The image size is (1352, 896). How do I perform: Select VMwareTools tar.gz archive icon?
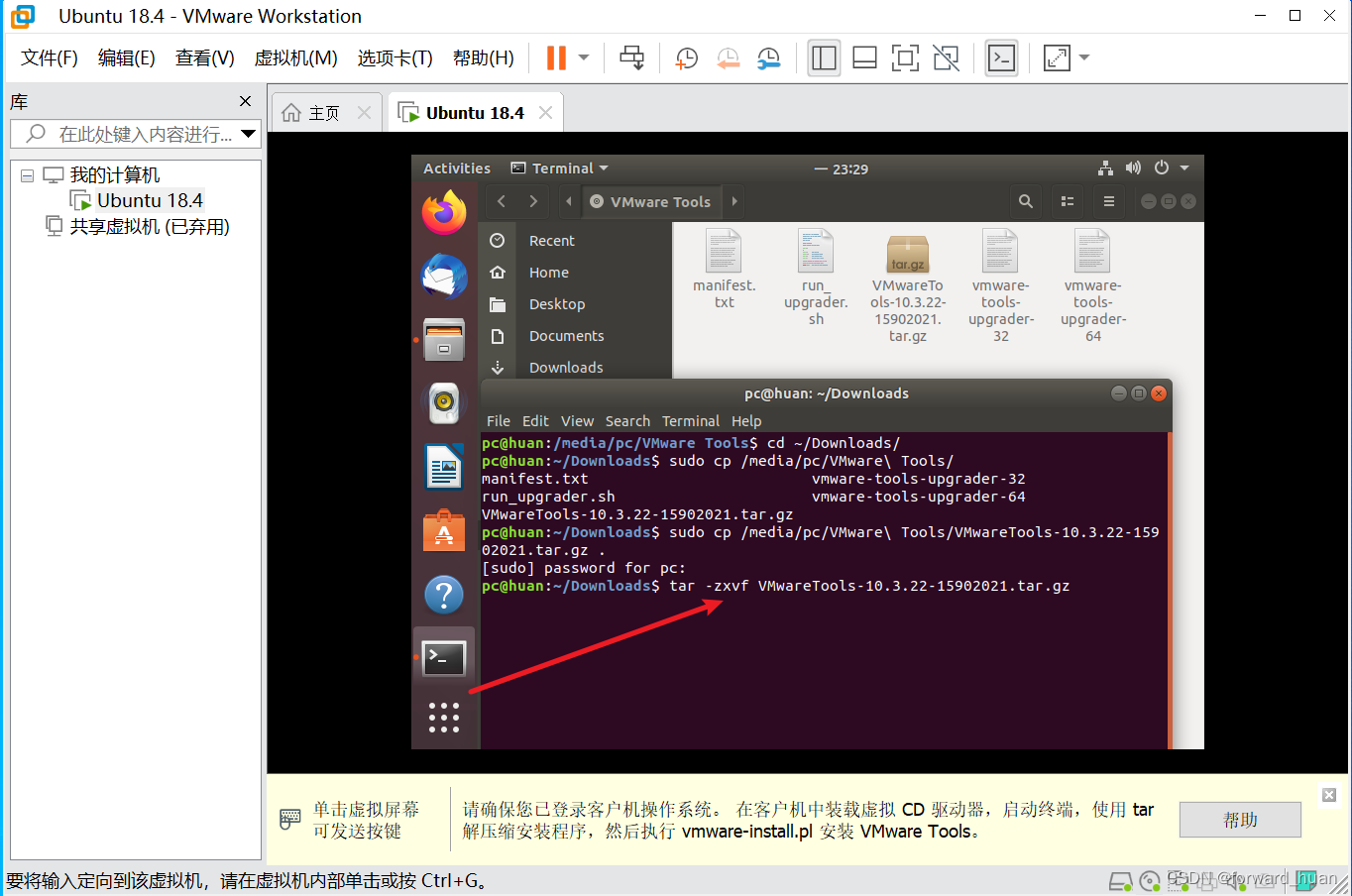[908, 253]
